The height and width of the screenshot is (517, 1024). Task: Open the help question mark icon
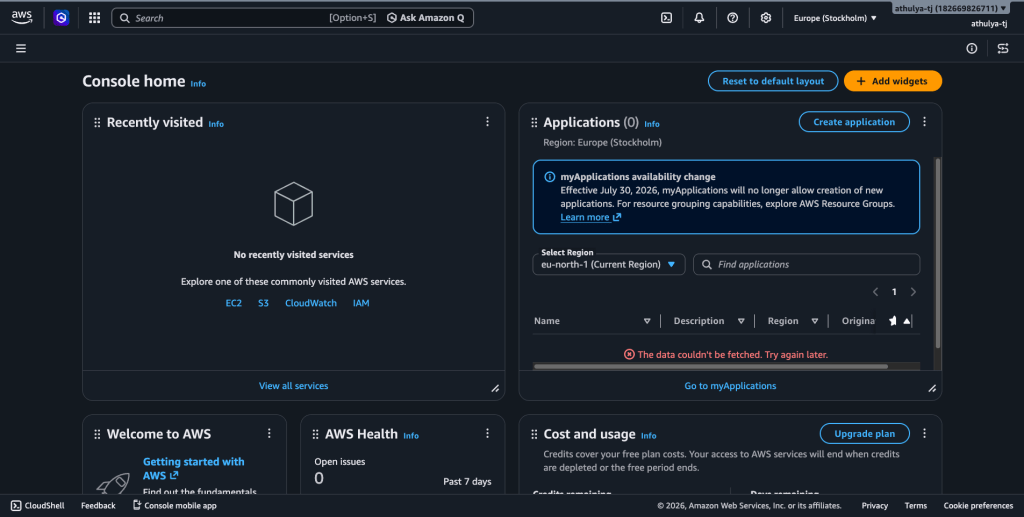[733, 18]
